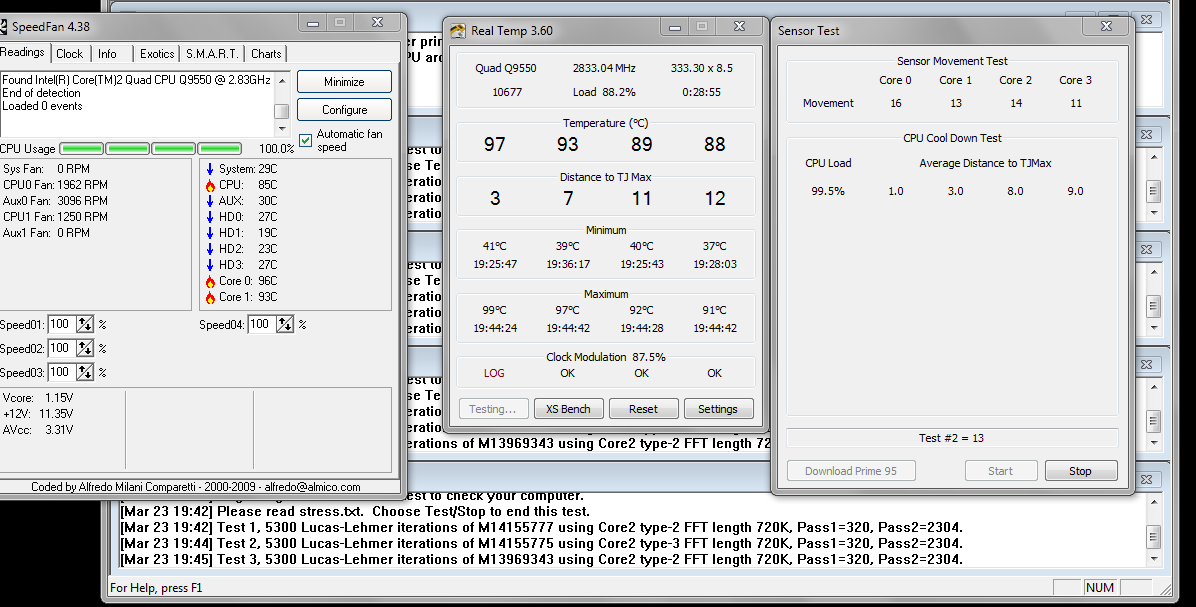Click the blue arrow icon beside HD0: 27C
Image resolution: width=1196 pixels, height=607 pixels.
click(210, 217)
